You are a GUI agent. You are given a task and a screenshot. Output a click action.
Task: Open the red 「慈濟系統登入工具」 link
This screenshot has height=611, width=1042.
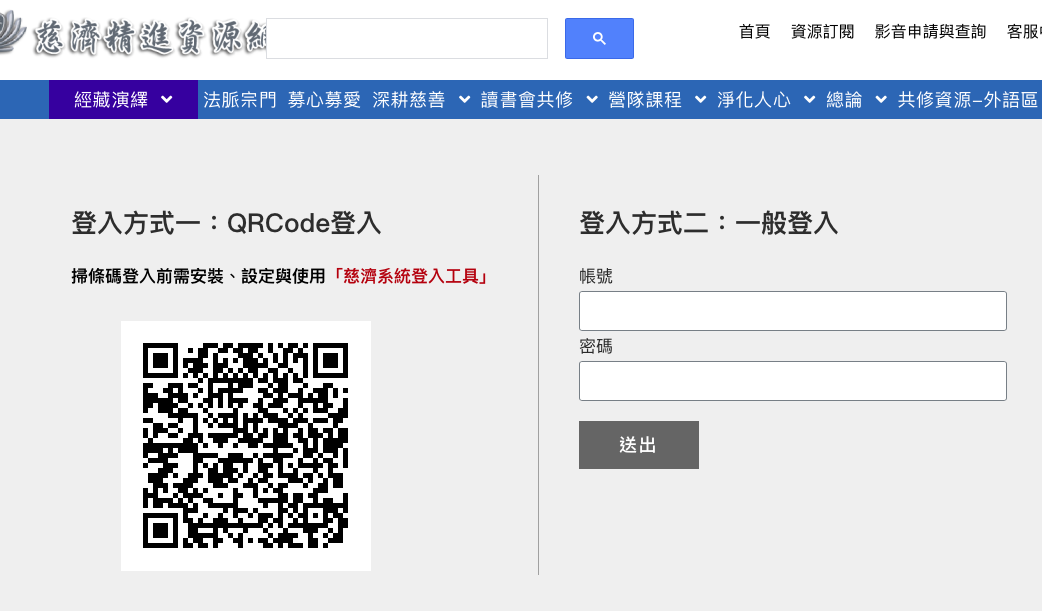click(410, 277)
